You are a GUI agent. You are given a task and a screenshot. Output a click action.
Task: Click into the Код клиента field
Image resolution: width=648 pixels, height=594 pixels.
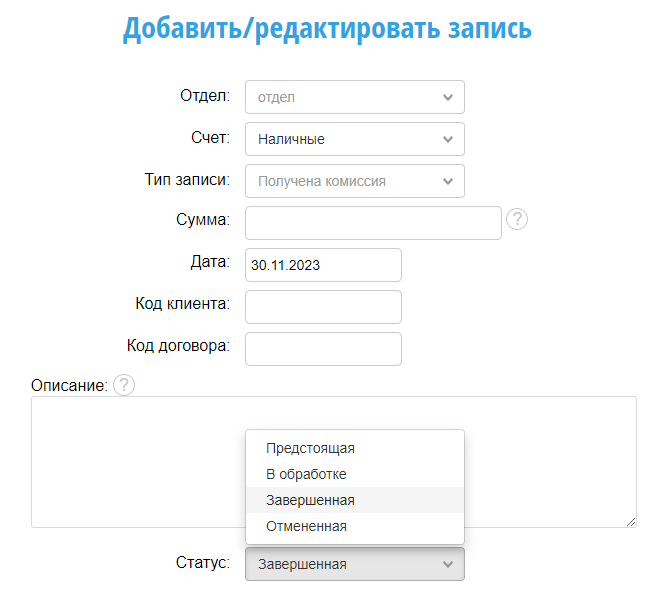coord(323,307)
